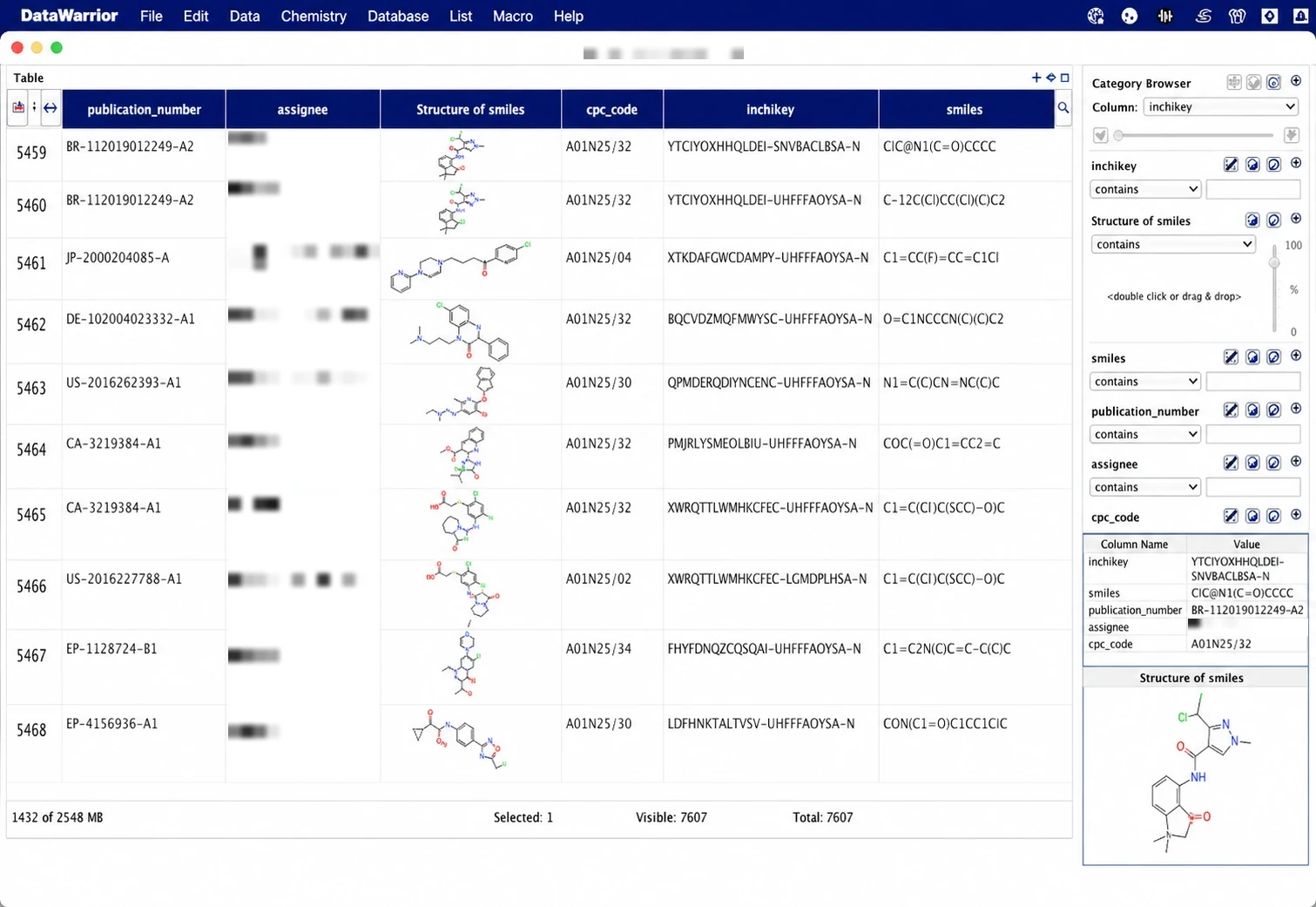The width and height of the screenshot is (1316, 907).
Task: Click the publication_number column header
Action: click(144, 109)
